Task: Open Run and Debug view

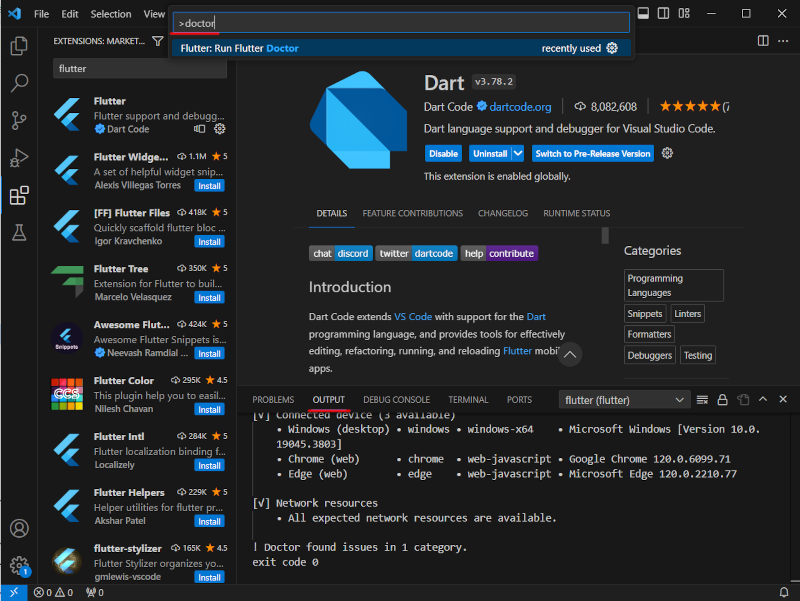Action: tap(19, 158)
